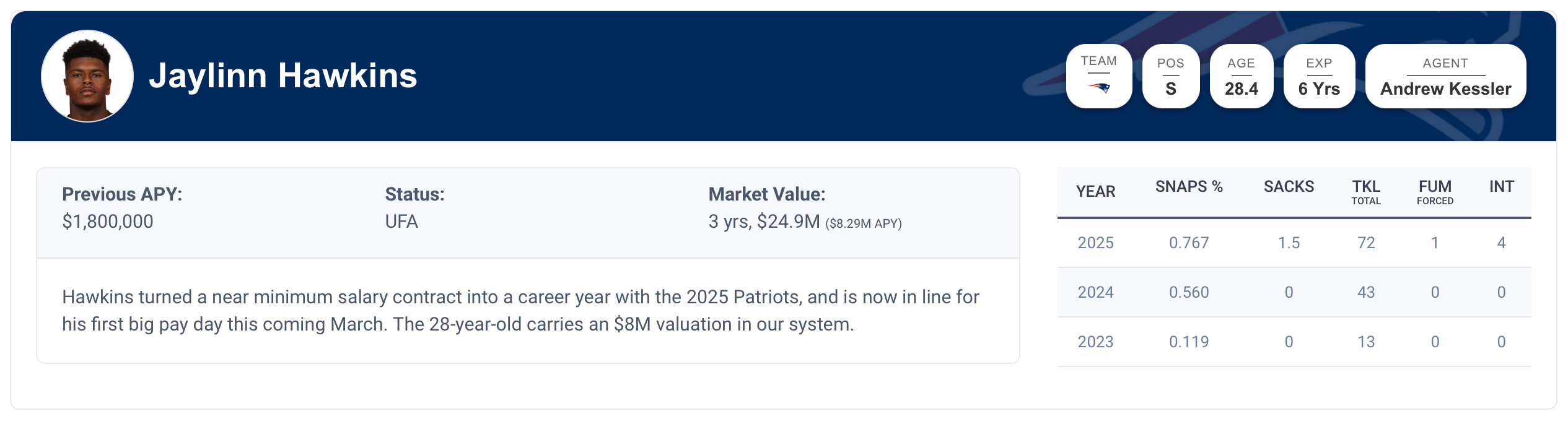Screen dimensions: 1568x424
Task: Click the EXP 6 Yrs badge
Action: tap(1319, 76)
